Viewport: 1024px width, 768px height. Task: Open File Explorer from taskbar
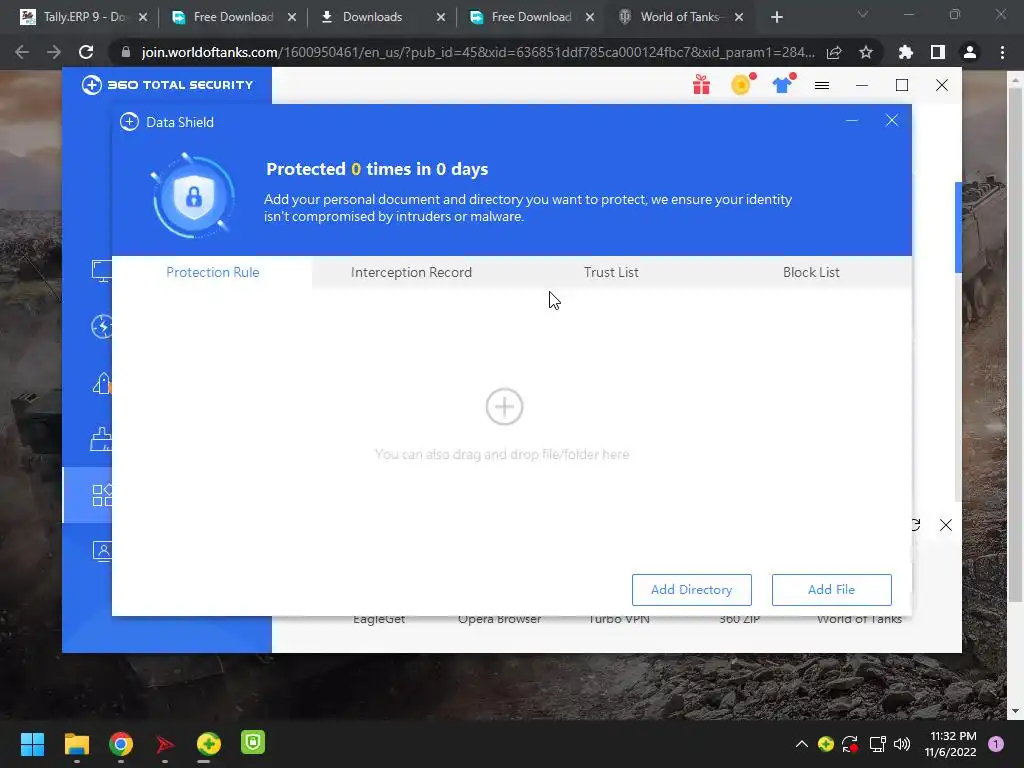[76, 744]
